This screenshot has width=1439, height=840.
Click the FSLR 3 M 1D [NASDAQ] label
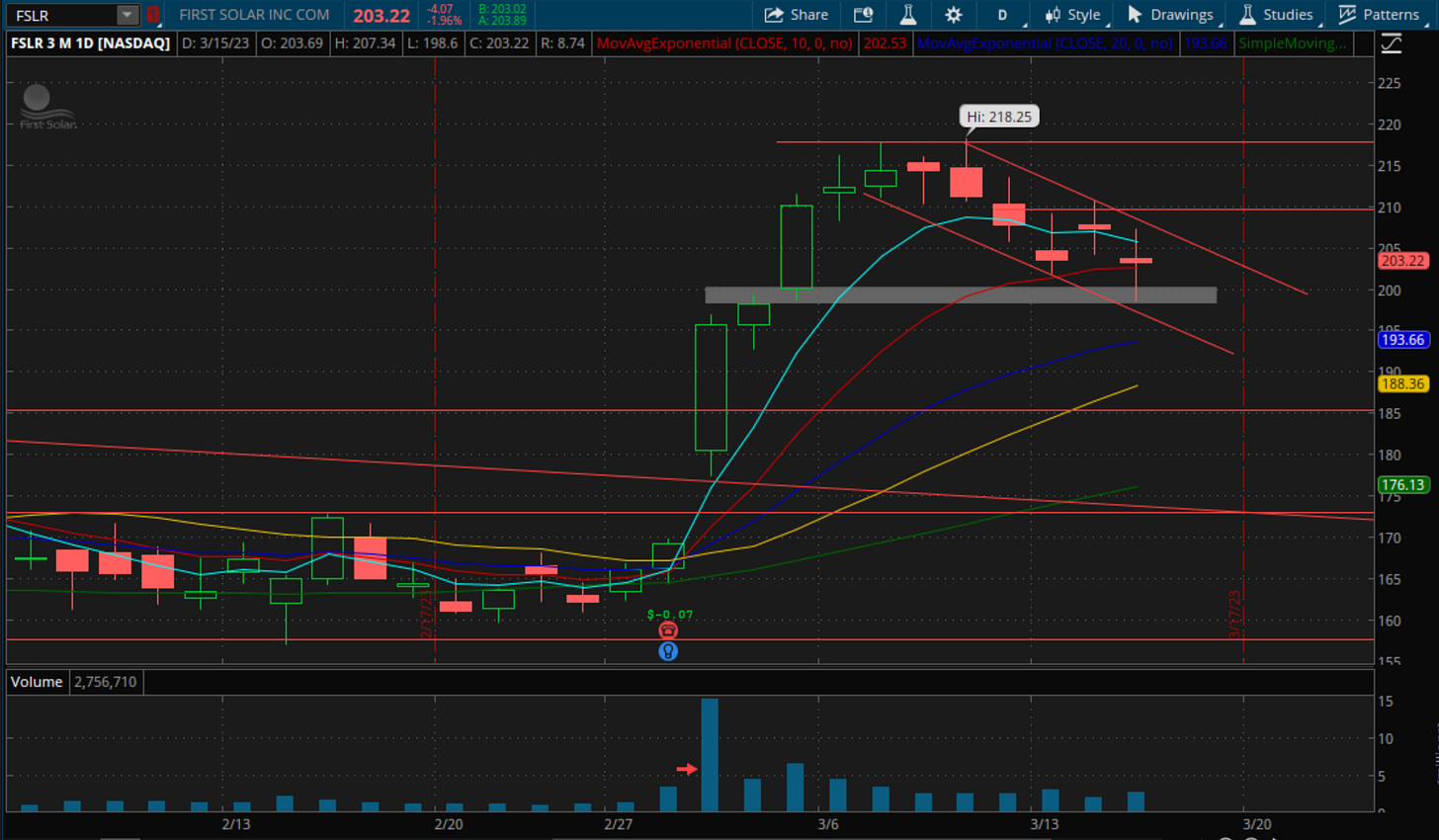pyautogui.click(x=91, y=43)
